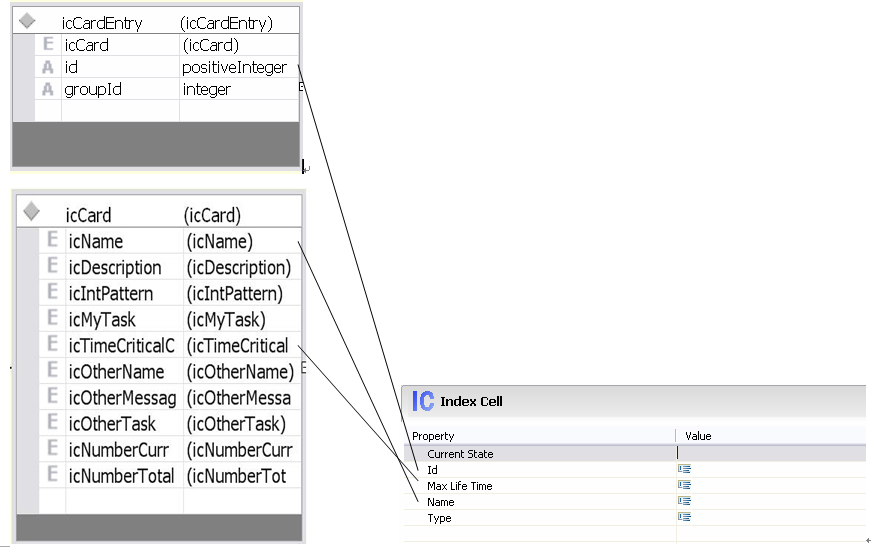This screenshot has height=547, width=871.
Task: Click the IC logo of Index Cell panel
Action: pyautogui.click(x=423, y=401)
